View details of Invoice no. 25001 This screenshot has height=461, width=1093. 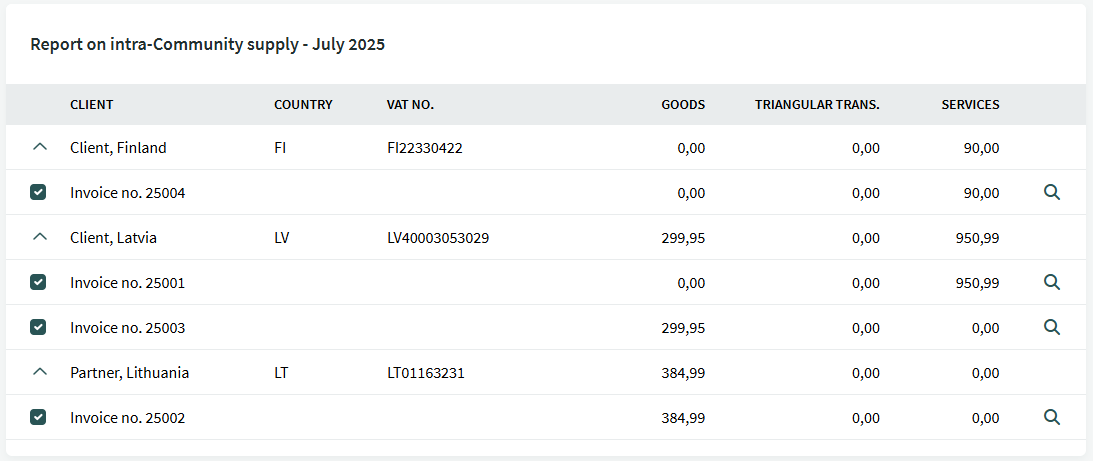[x=1051, y=282]
